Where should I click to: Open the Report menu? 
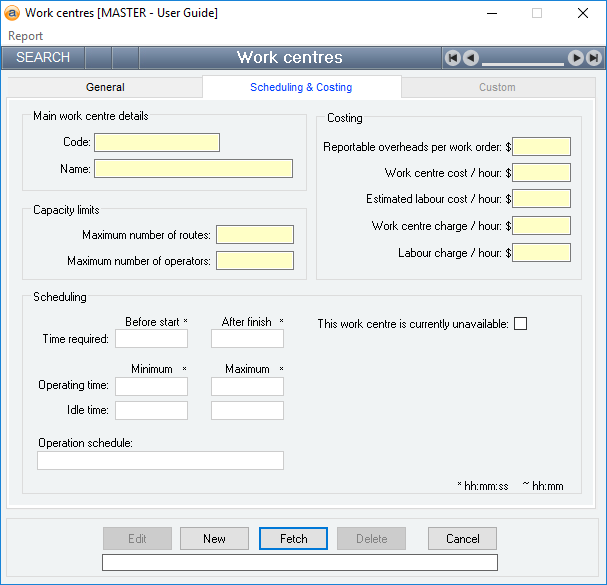point(26,36)
